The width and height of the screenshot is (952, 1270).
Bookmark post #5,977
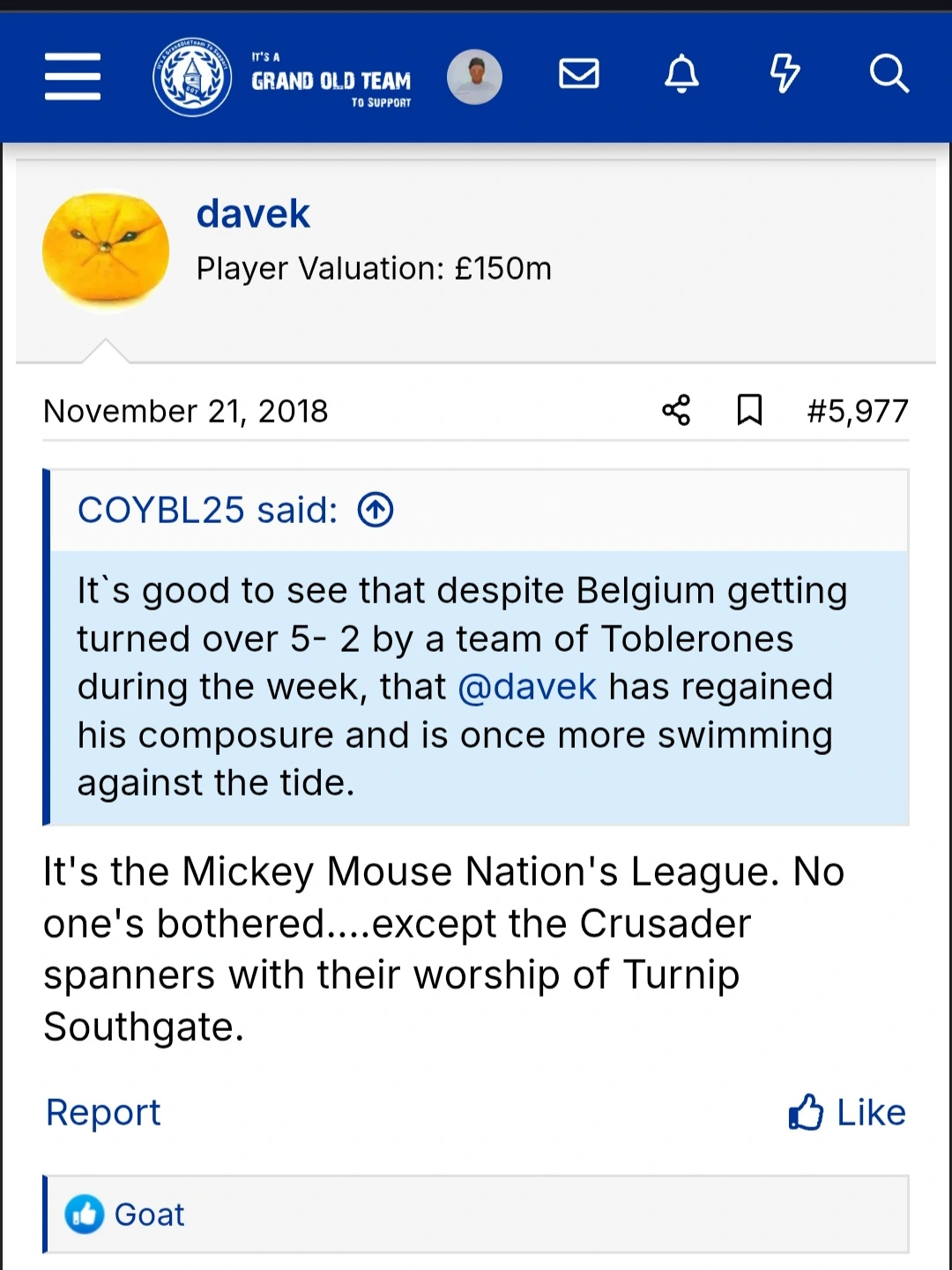[749, 410]
